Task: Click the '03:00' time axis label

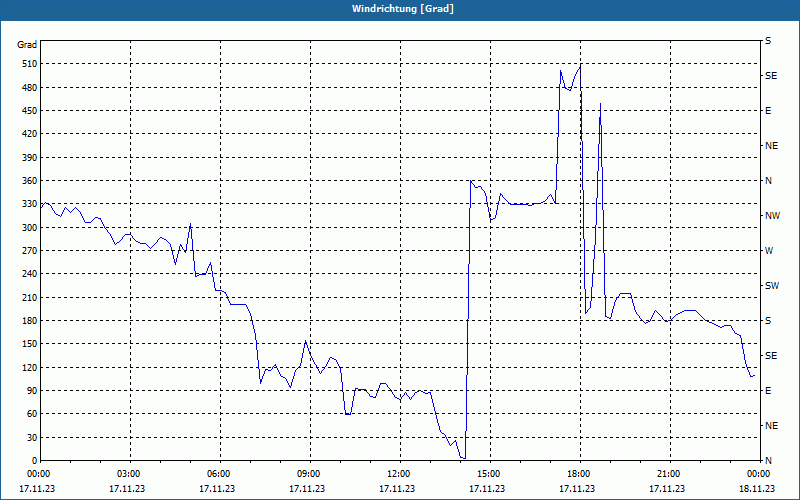Action: (131, 474)
